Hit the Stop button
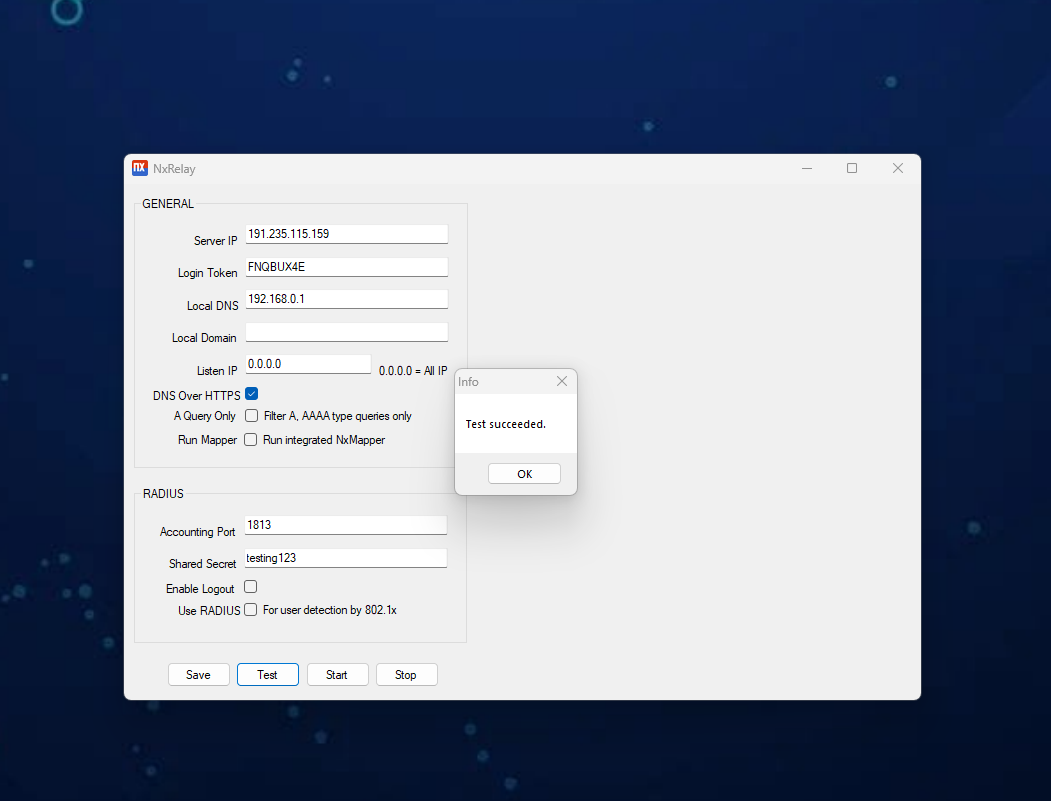Viewport: 1051px width, 801px height. pos(406,675)
